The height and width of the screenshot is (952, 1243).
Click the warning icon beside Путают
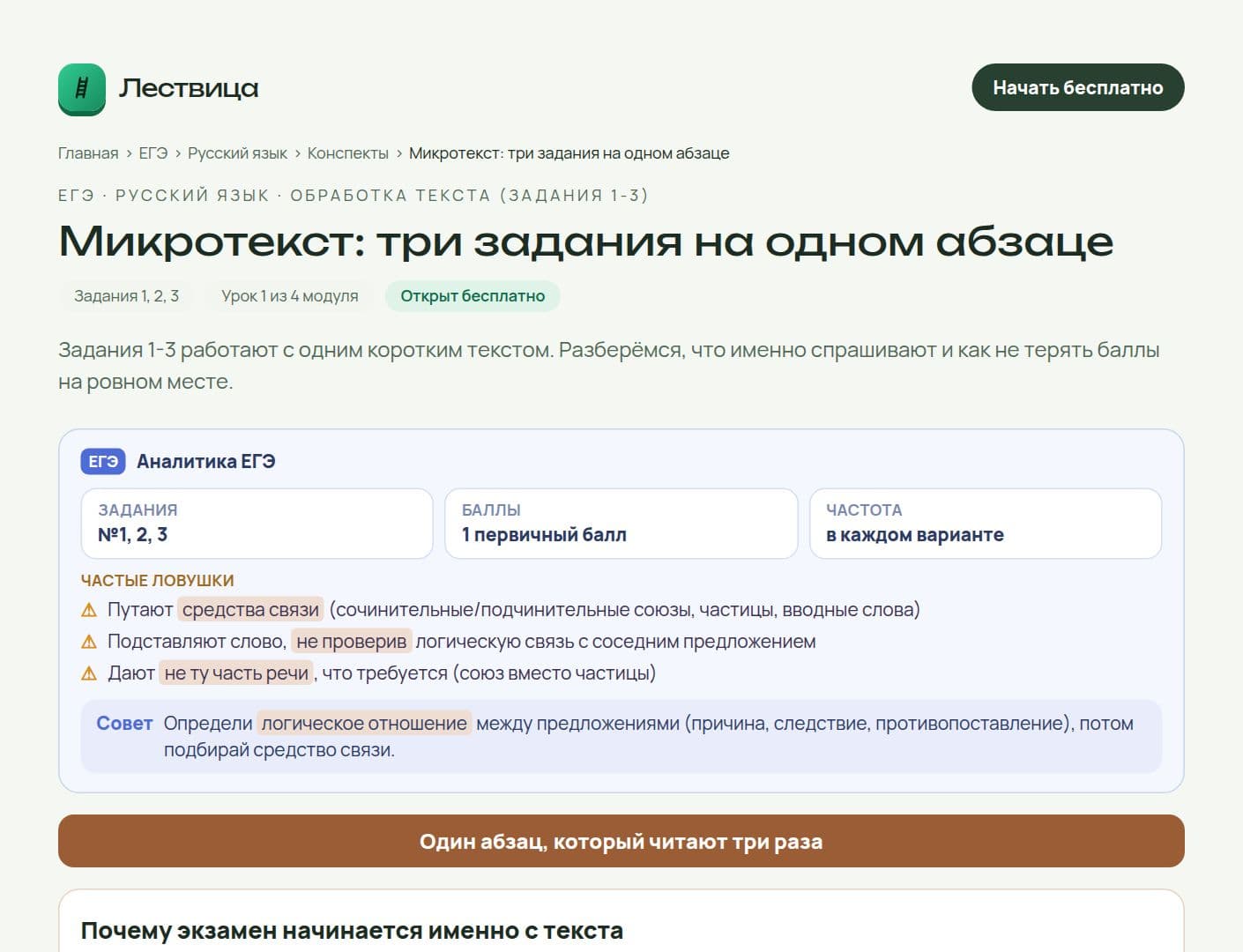[x=89, y=610]
